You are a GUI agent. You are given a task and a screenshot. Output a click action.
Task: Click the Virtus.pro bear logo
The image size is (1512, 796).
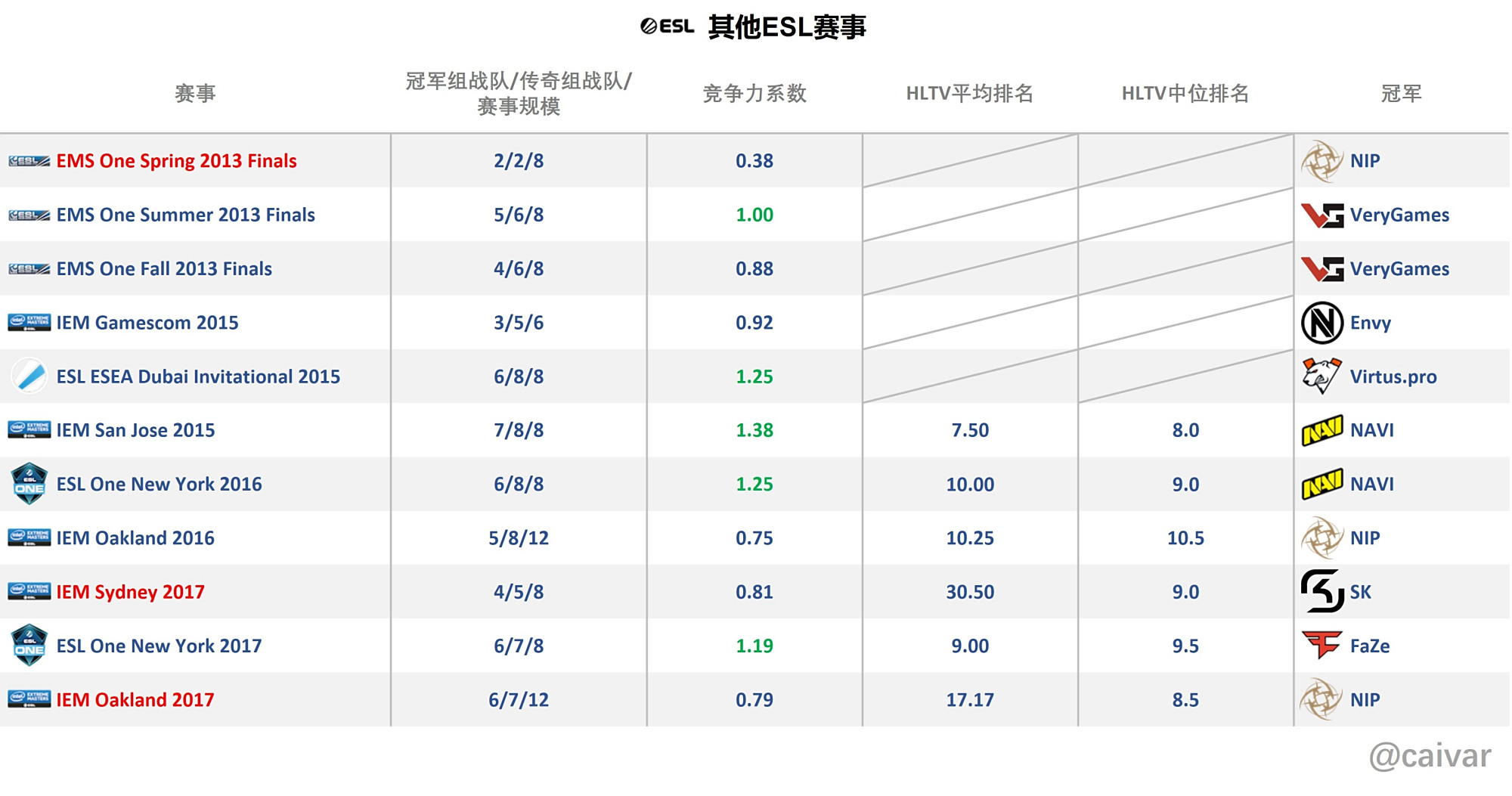(1321, 376)
